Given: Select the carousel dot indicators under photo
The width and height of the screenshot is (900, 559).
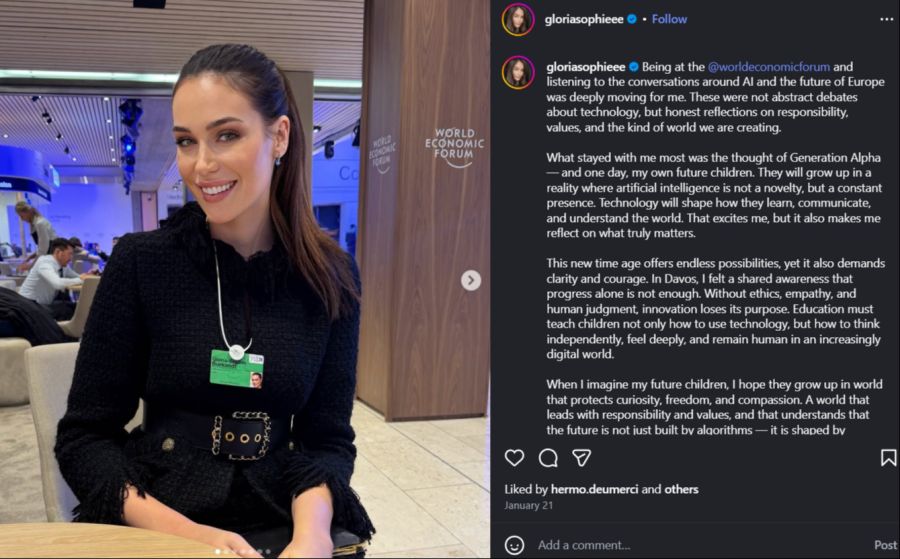Looking at the screenshot, I should point(244,552).
